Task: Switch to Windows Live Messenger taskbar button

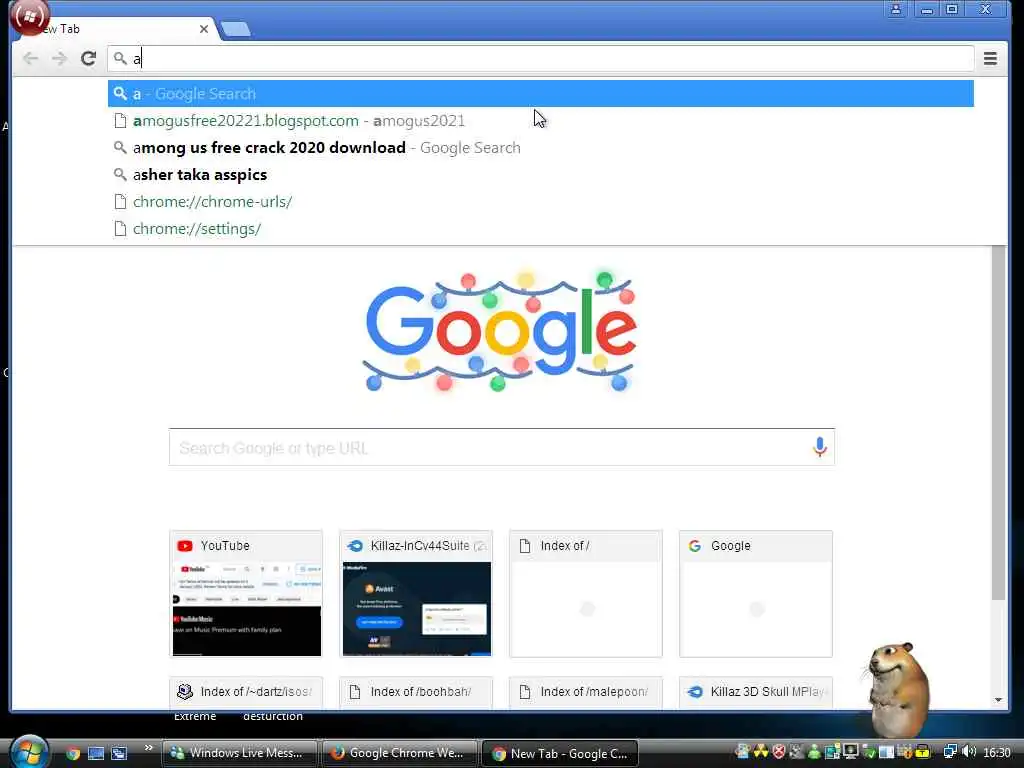Action: [238, 753]
